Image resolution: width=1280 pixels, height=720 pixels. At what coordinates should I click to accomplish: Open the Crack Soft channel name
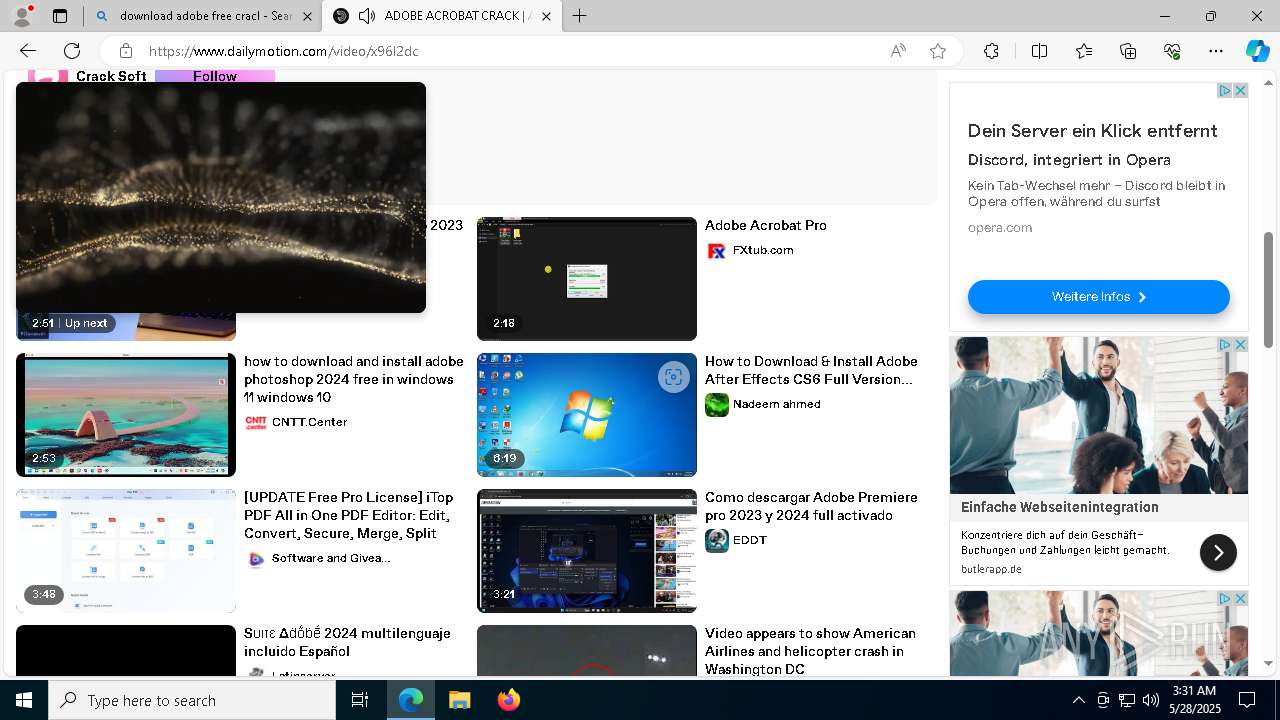(x=111, y=76)
